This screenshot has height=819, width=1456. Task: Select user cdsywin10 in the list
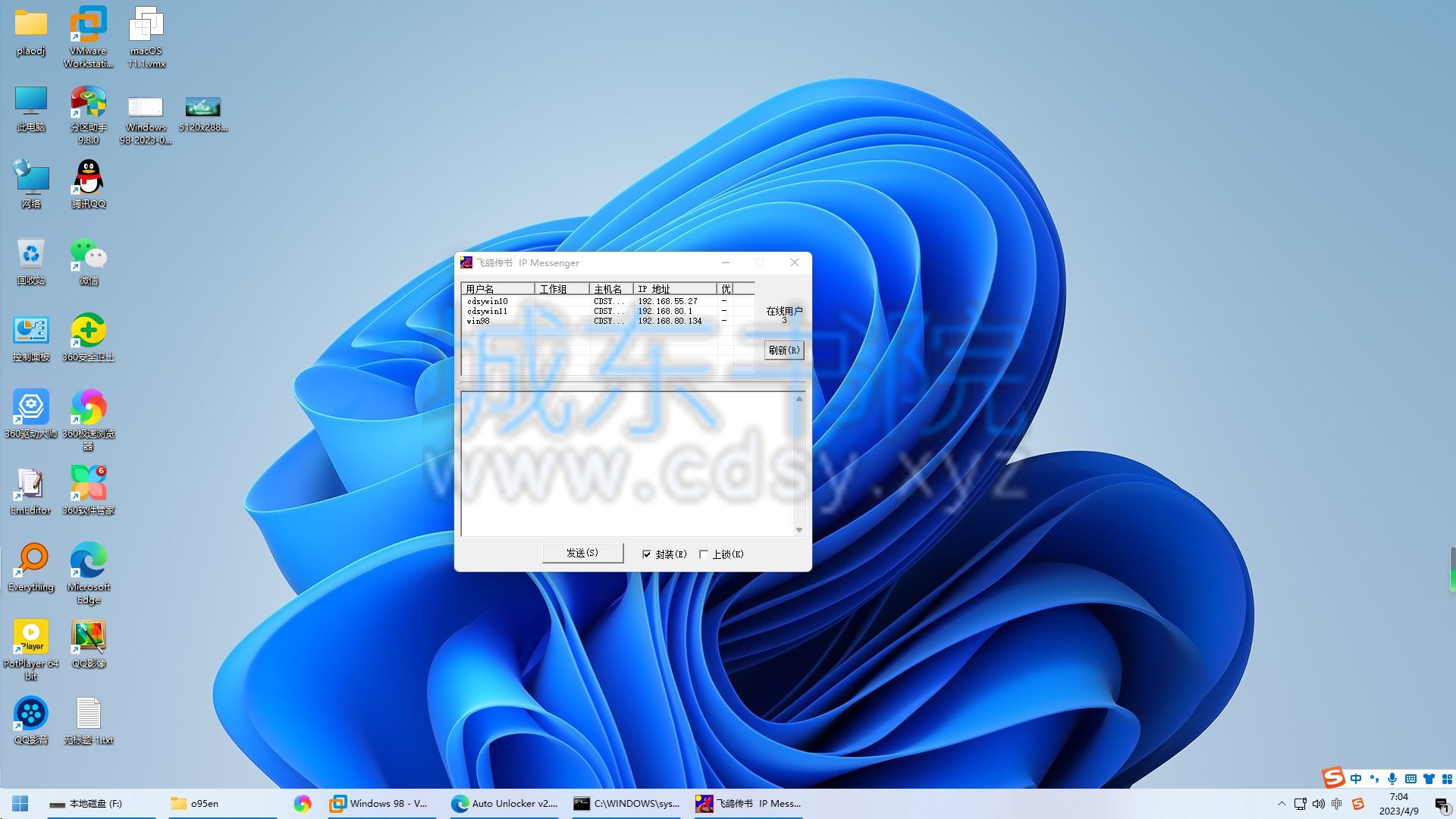488,301
